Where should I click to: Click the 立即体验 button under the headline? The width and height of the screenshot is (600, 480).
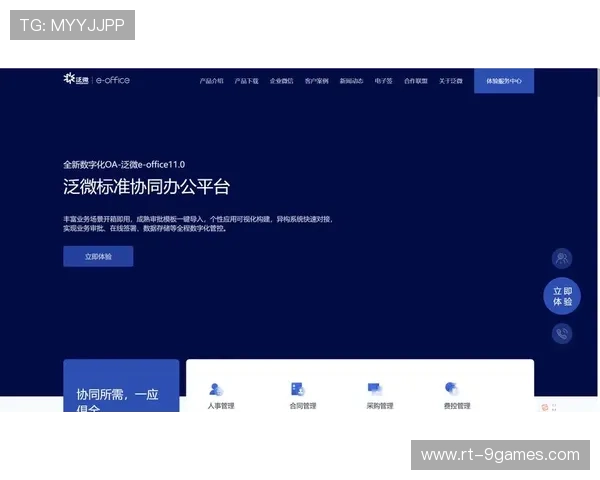(x=98, y=256)
